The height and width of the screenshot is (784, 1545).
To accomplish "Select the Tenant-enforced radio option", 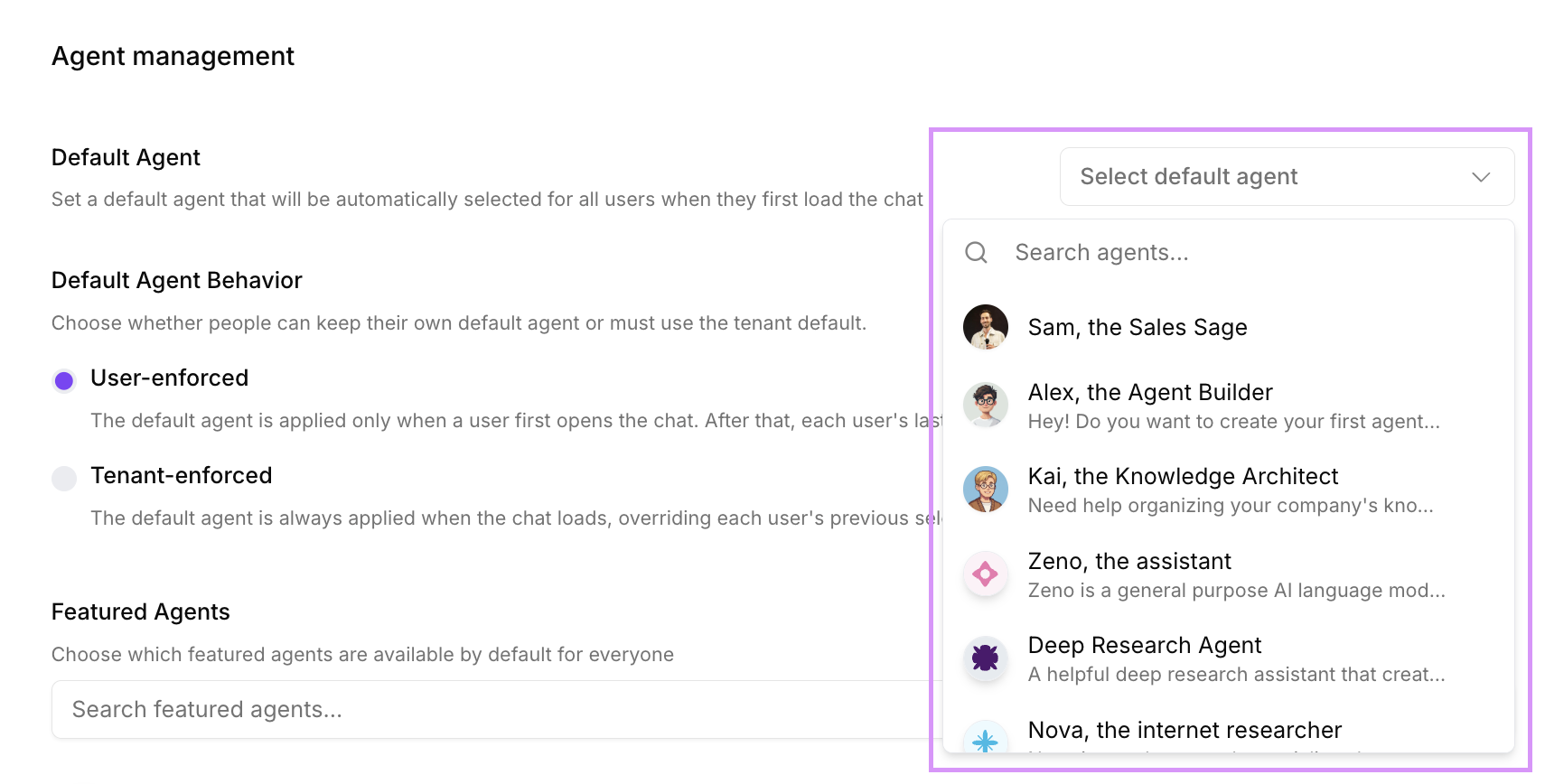I will (x=64, y=478).
